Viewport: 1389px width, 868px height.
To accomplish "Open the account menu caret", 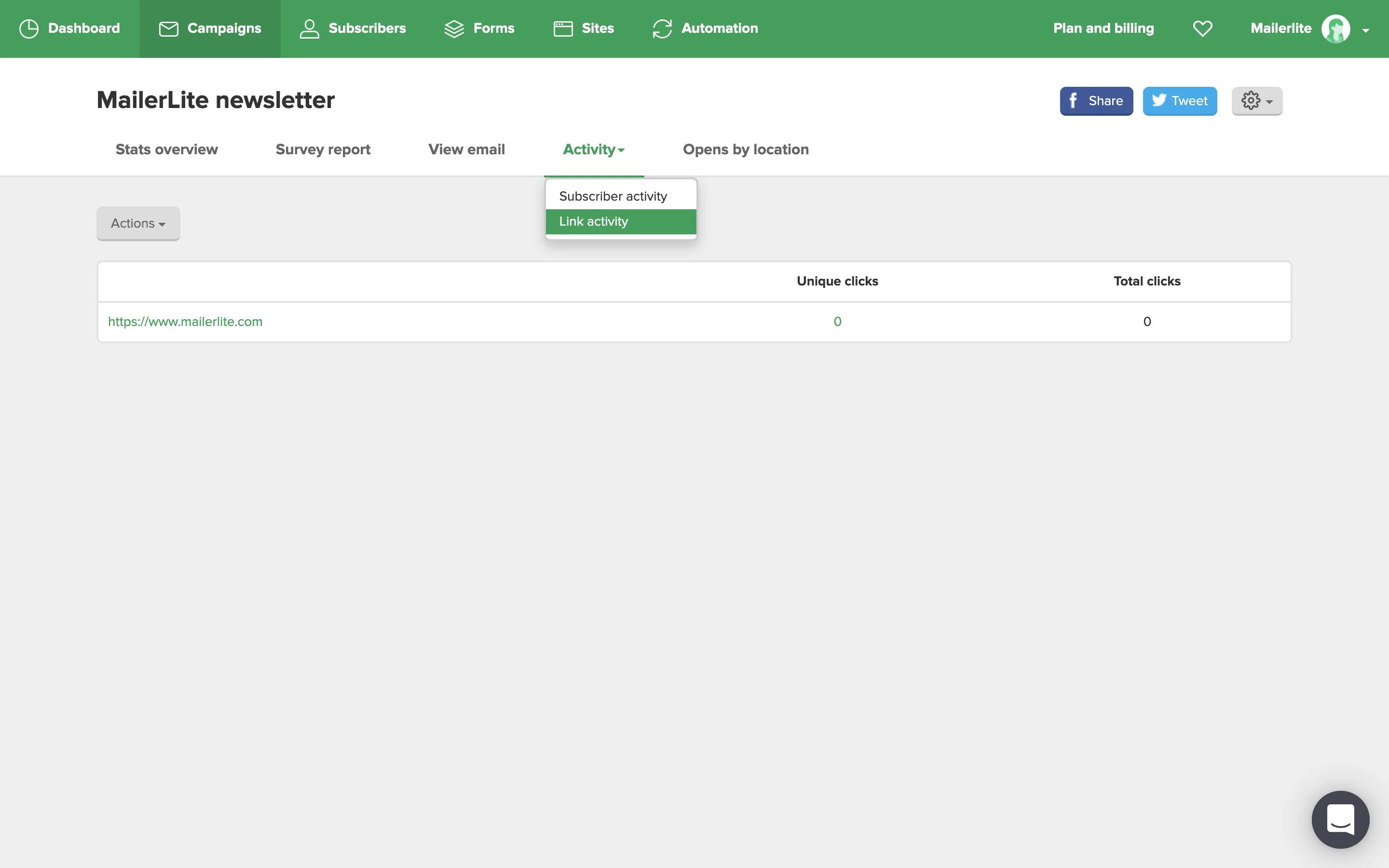I will 1366,30.
